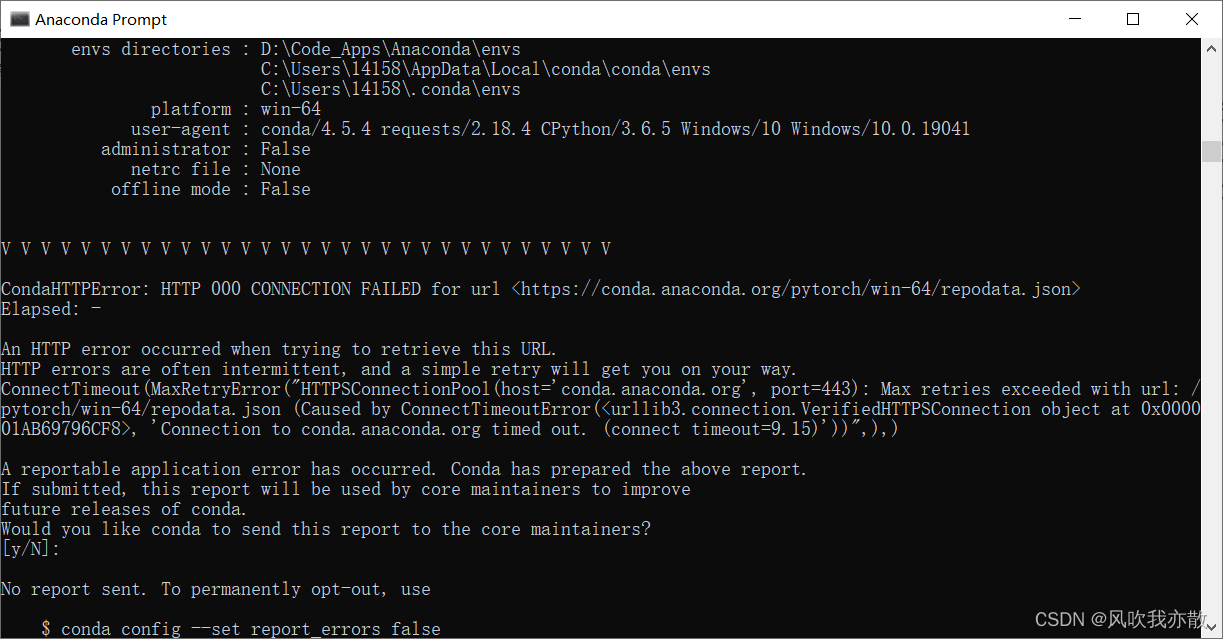Viewport: 1223px width, 639px height.
Task: Click the user-agent conda/4.5.4 line
Action: point(550,129)
